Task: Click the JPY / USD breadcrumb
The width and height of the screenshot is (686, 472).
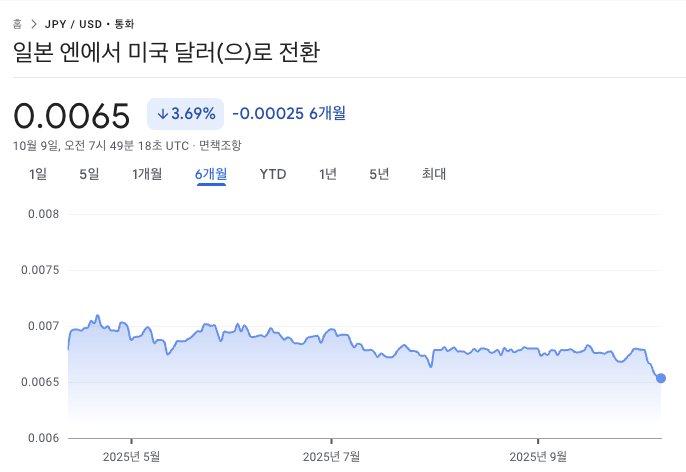Action: click(72, 23)
